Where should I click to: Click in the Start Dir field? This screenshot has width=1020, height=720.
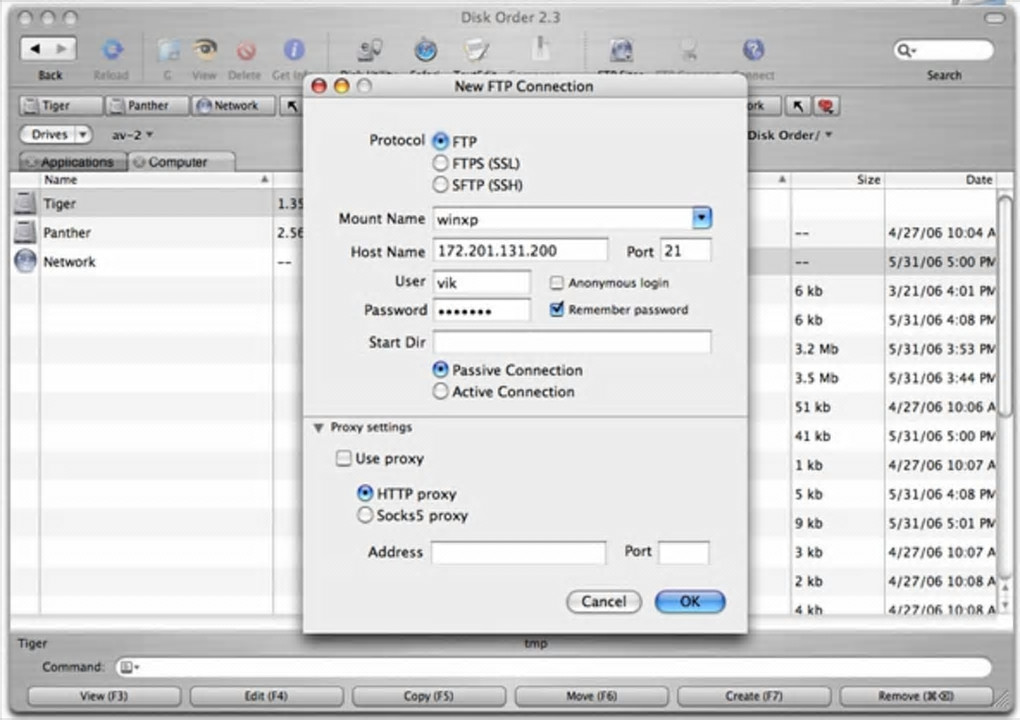click(572, 342)
